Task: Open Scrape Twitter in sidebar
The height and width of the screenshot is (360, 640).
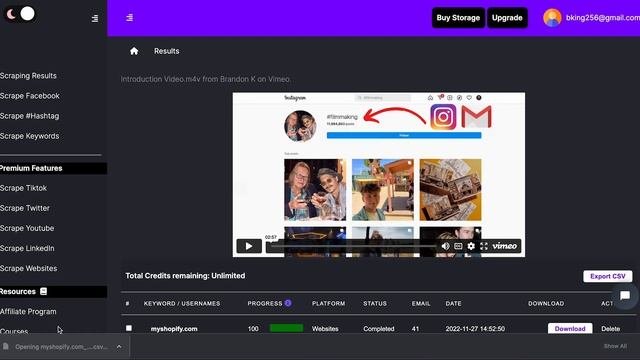Action: [24, 208]
